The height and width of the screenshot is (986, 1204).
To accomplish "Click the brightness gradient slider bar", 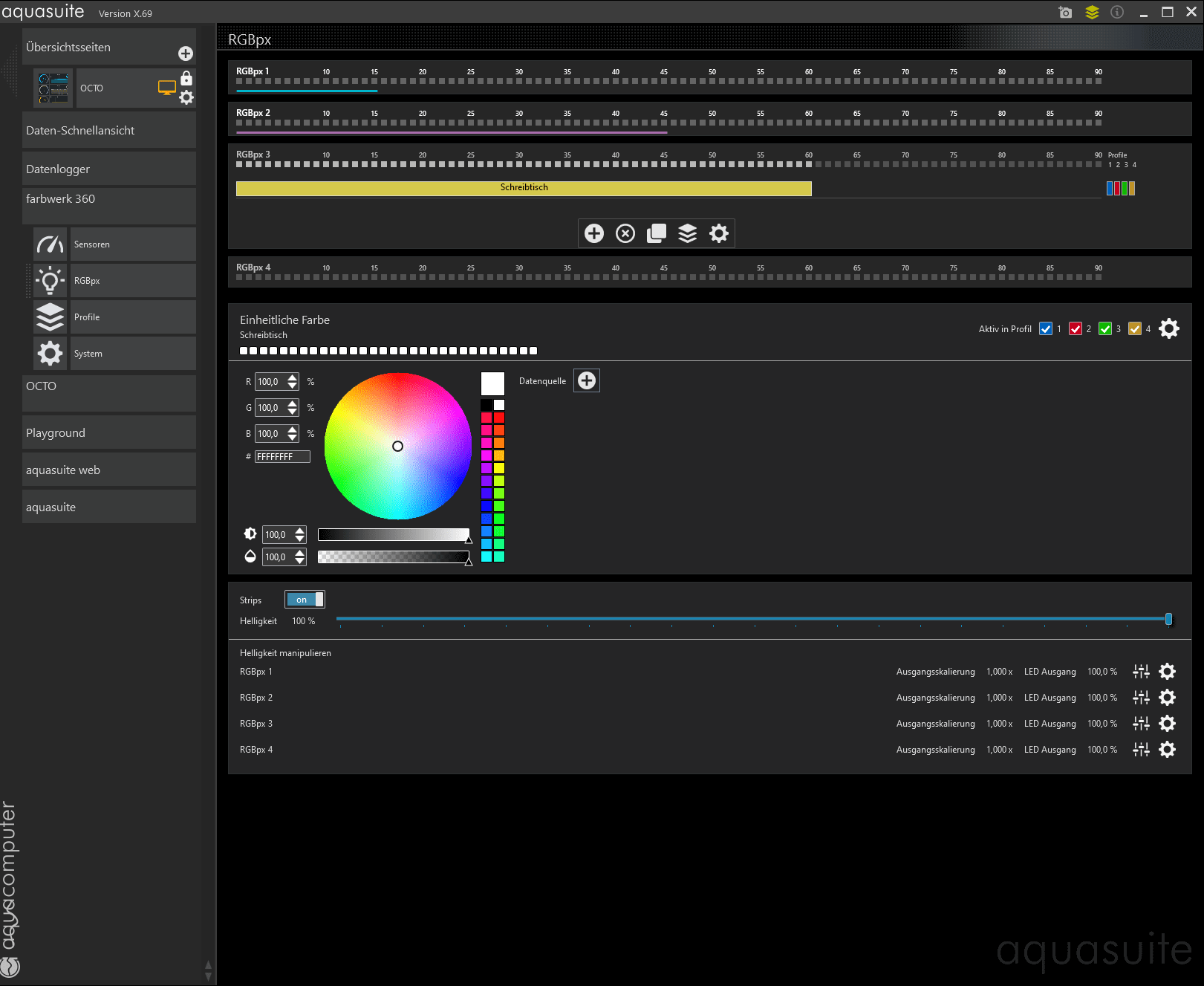I will click(x=394, y=534).
